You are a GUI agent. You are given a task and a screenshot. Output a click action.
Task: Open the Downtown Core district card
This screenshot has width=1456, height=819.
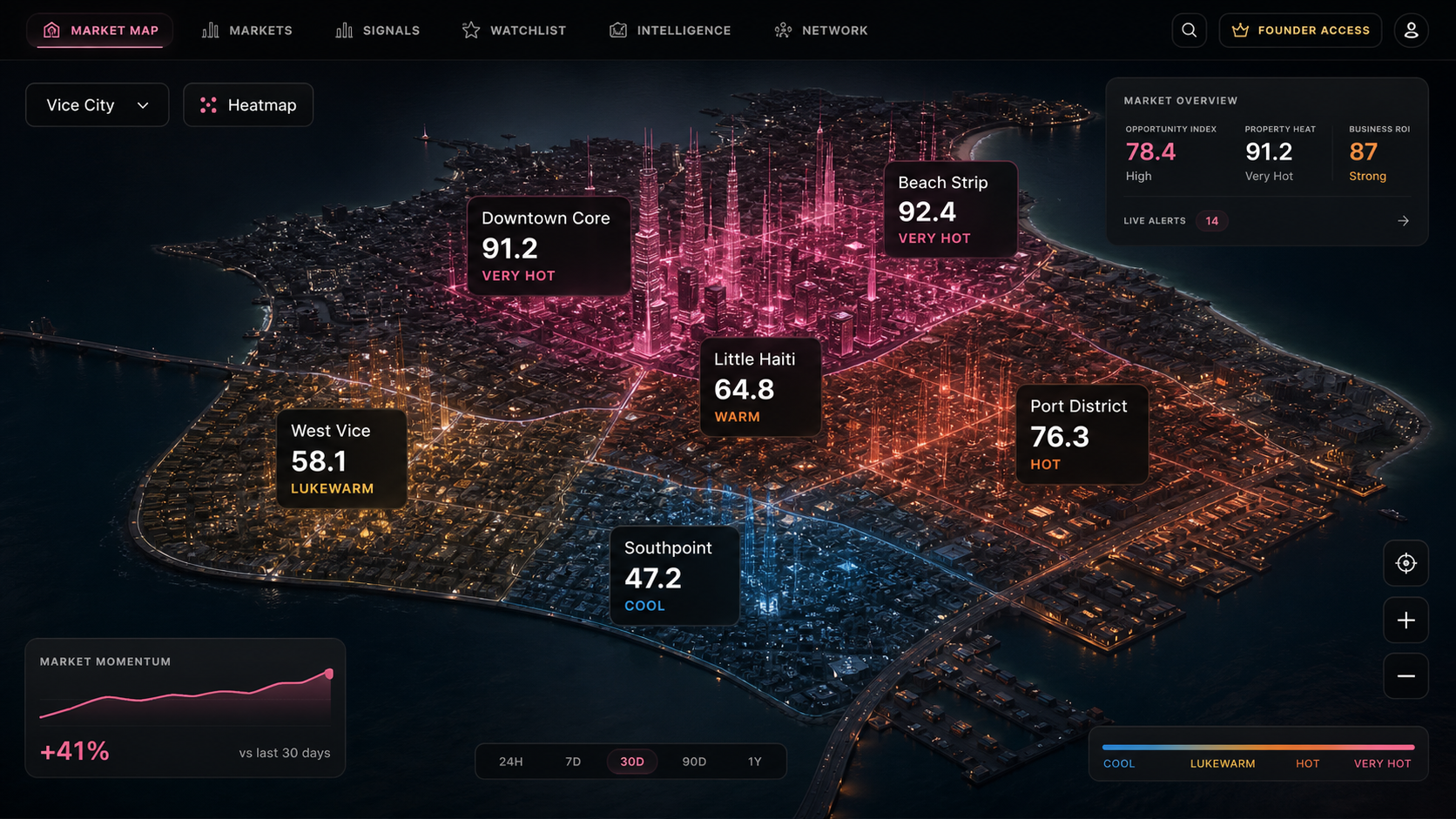(549, 246)
